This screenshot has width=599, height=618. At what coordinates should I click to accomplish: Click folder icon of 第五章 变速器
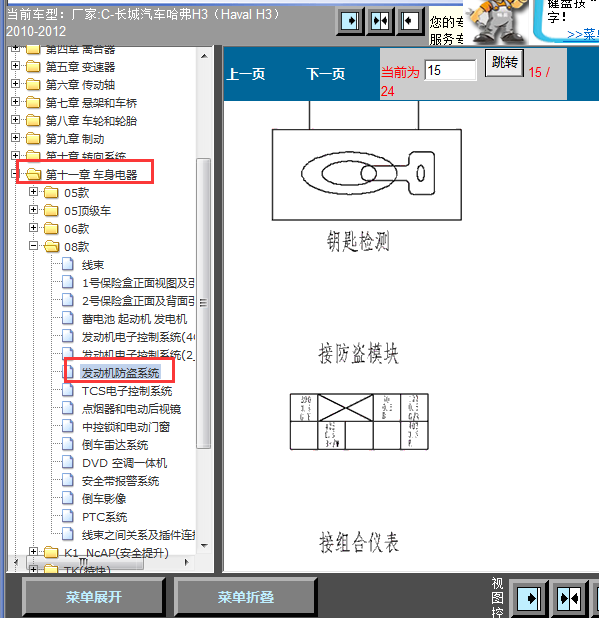[x=33, y=67]
